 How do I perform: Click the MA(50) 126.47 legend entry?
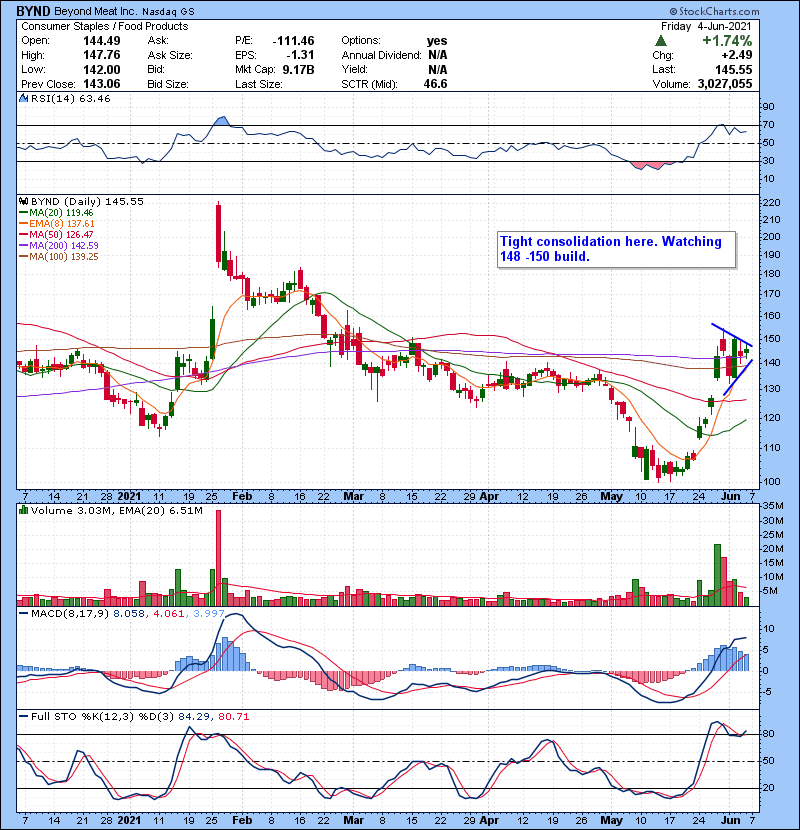(61, 234)
